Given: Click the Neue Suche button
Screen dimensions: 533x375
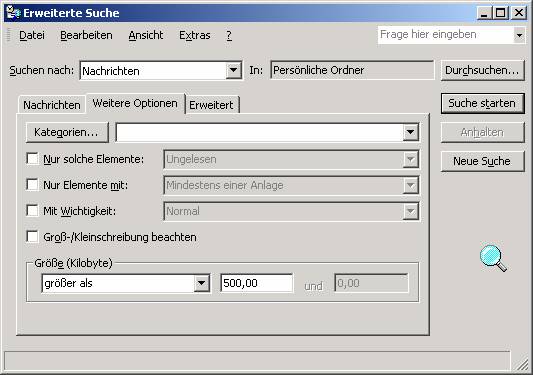Looking at the screenshot, I should [482, 161].
